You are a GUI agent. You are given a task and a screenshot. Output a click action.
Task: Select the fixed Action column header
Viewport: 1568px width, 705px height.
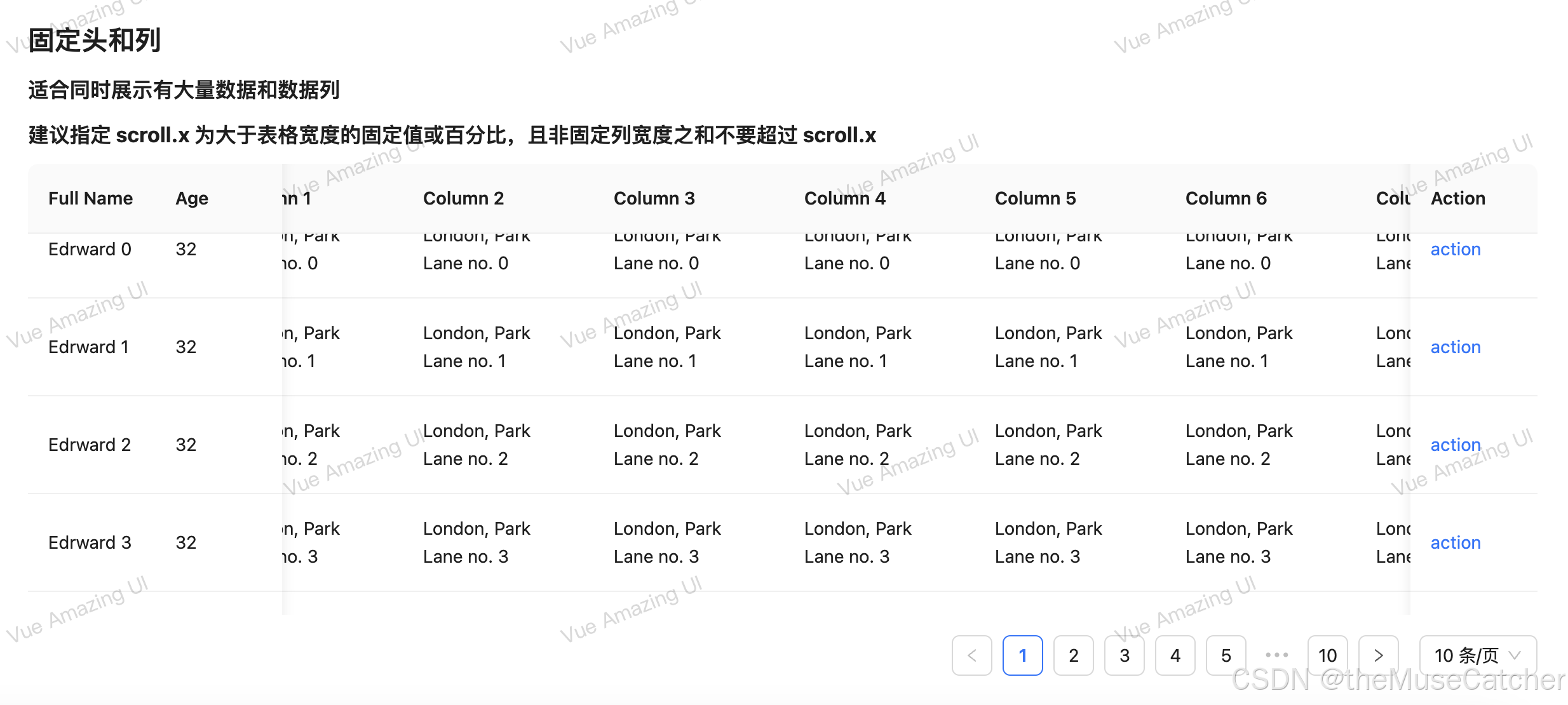(x=1457, y=198)
